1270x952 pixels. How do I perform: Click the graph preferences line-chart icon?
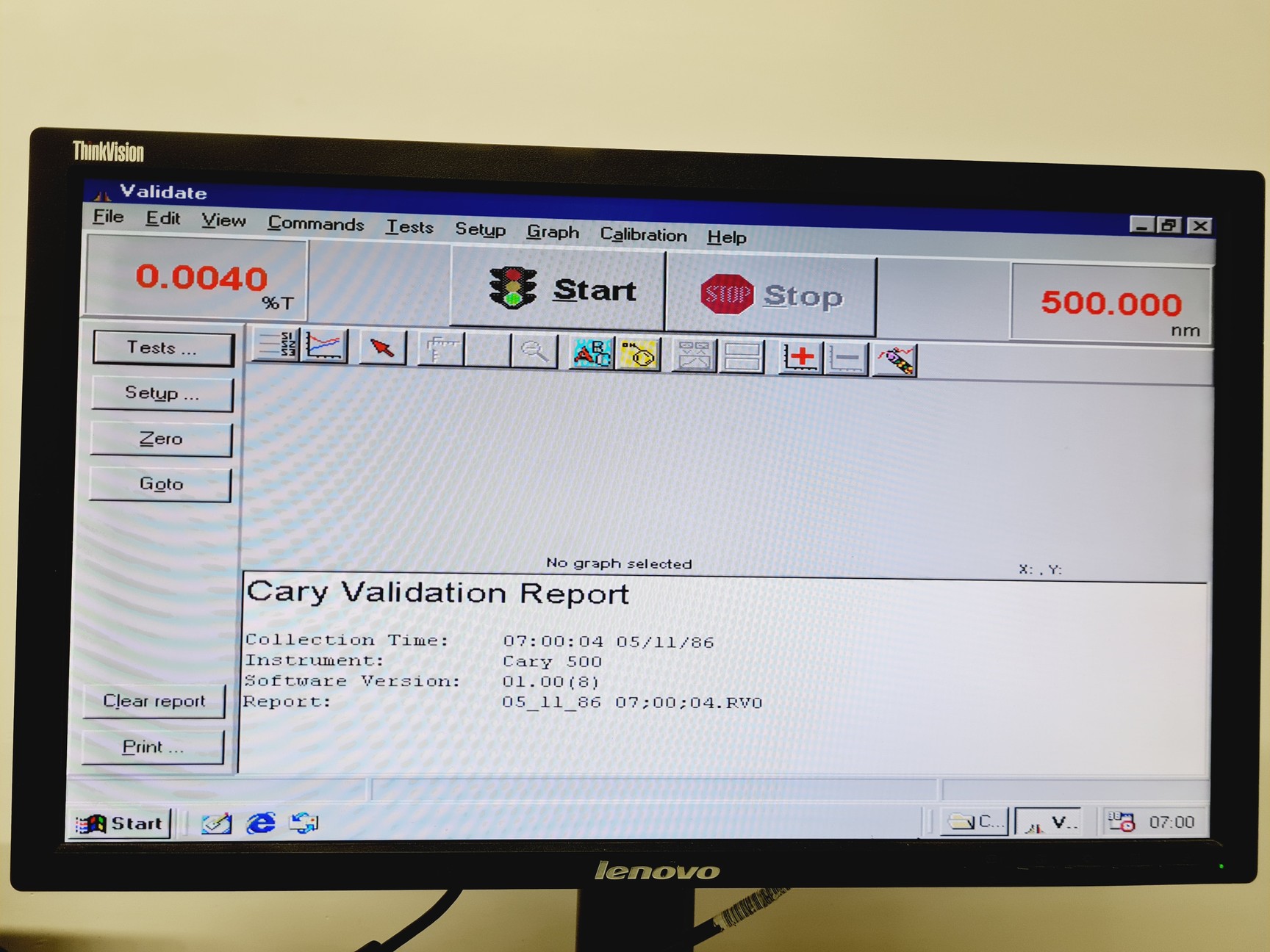(x=324, y=345)
